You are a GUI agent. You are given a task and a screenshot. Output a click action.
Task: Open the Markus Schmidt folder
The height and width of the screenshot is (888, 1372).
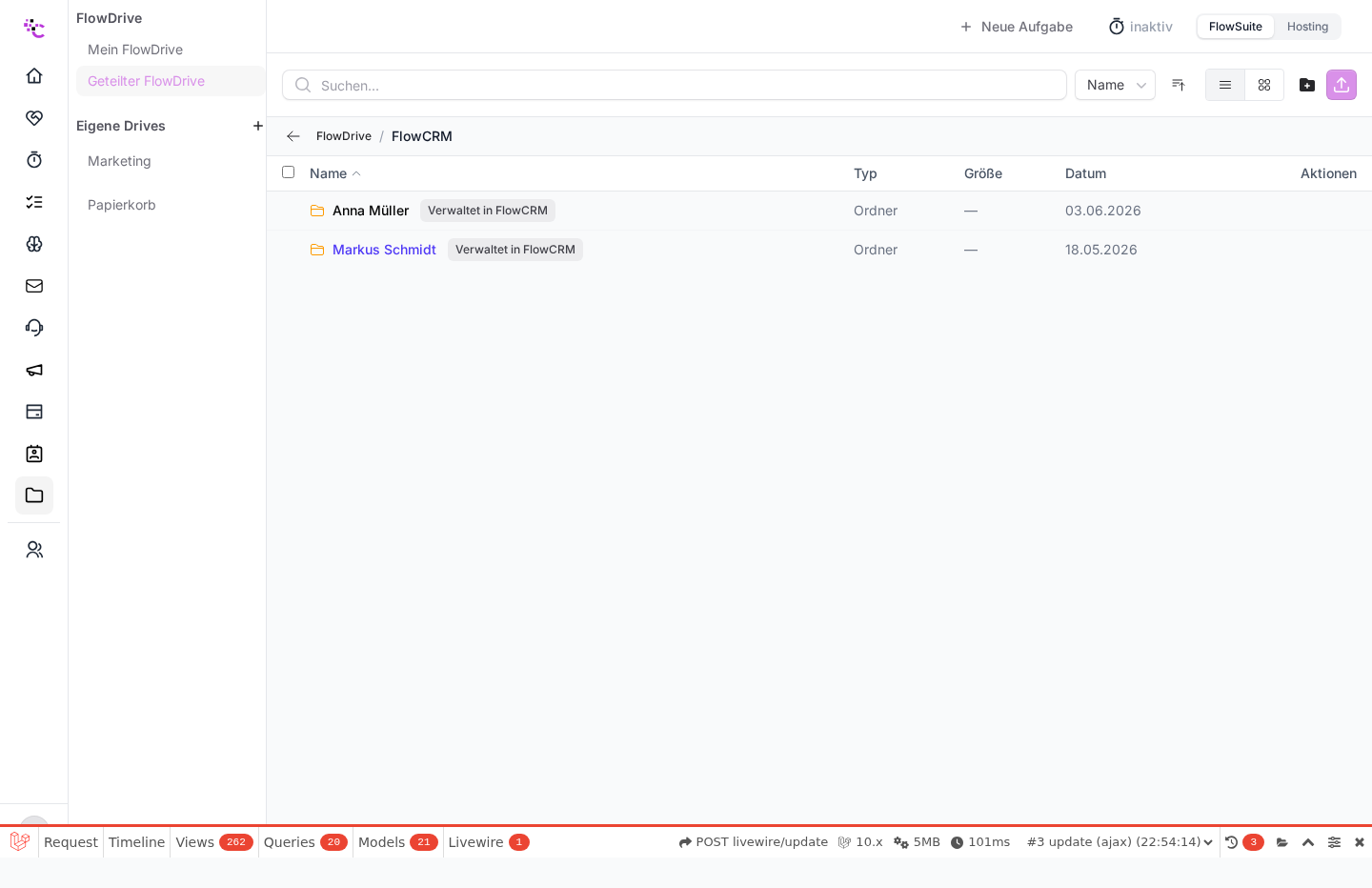384,250
